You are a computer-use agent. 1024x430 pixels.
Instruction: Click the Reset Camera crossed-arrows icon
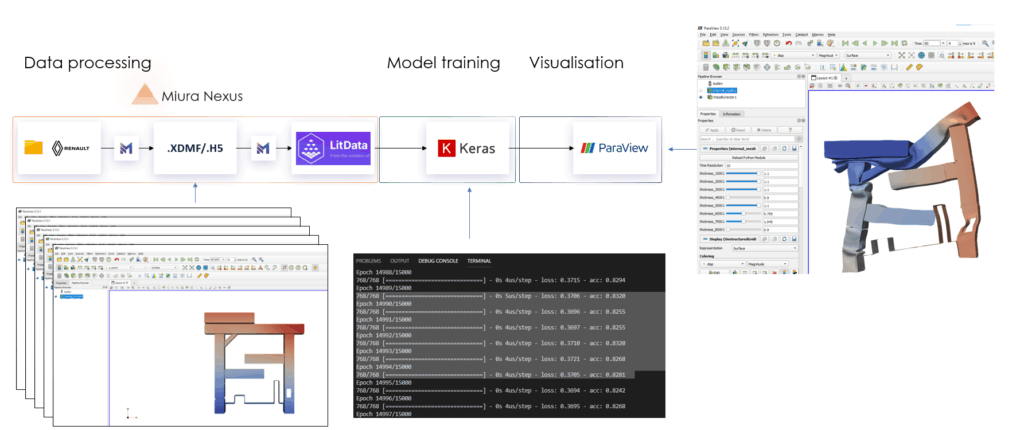click(x=902, y=56)
